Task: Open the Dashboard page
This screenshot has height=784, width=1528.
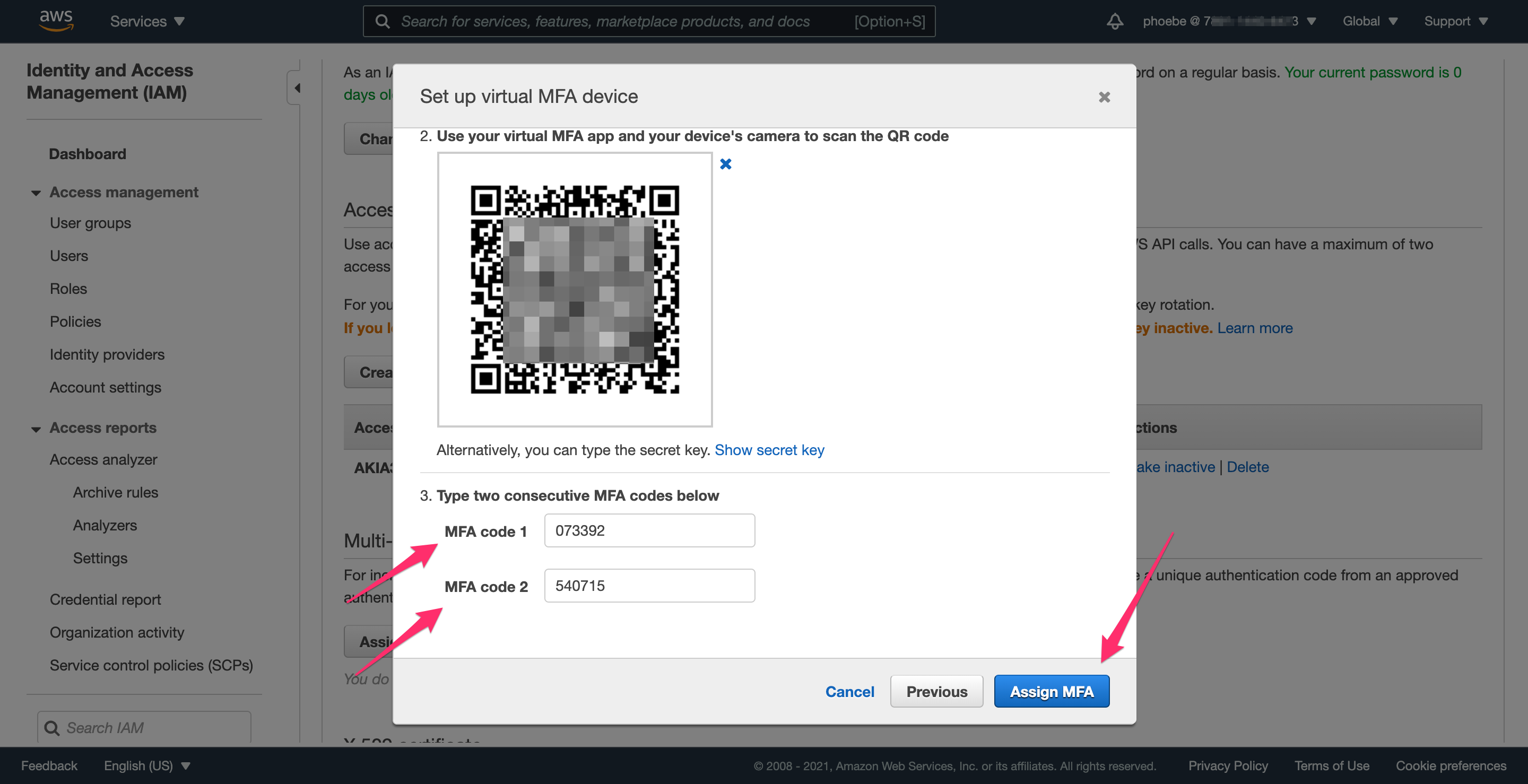Action: click(87, 154)
